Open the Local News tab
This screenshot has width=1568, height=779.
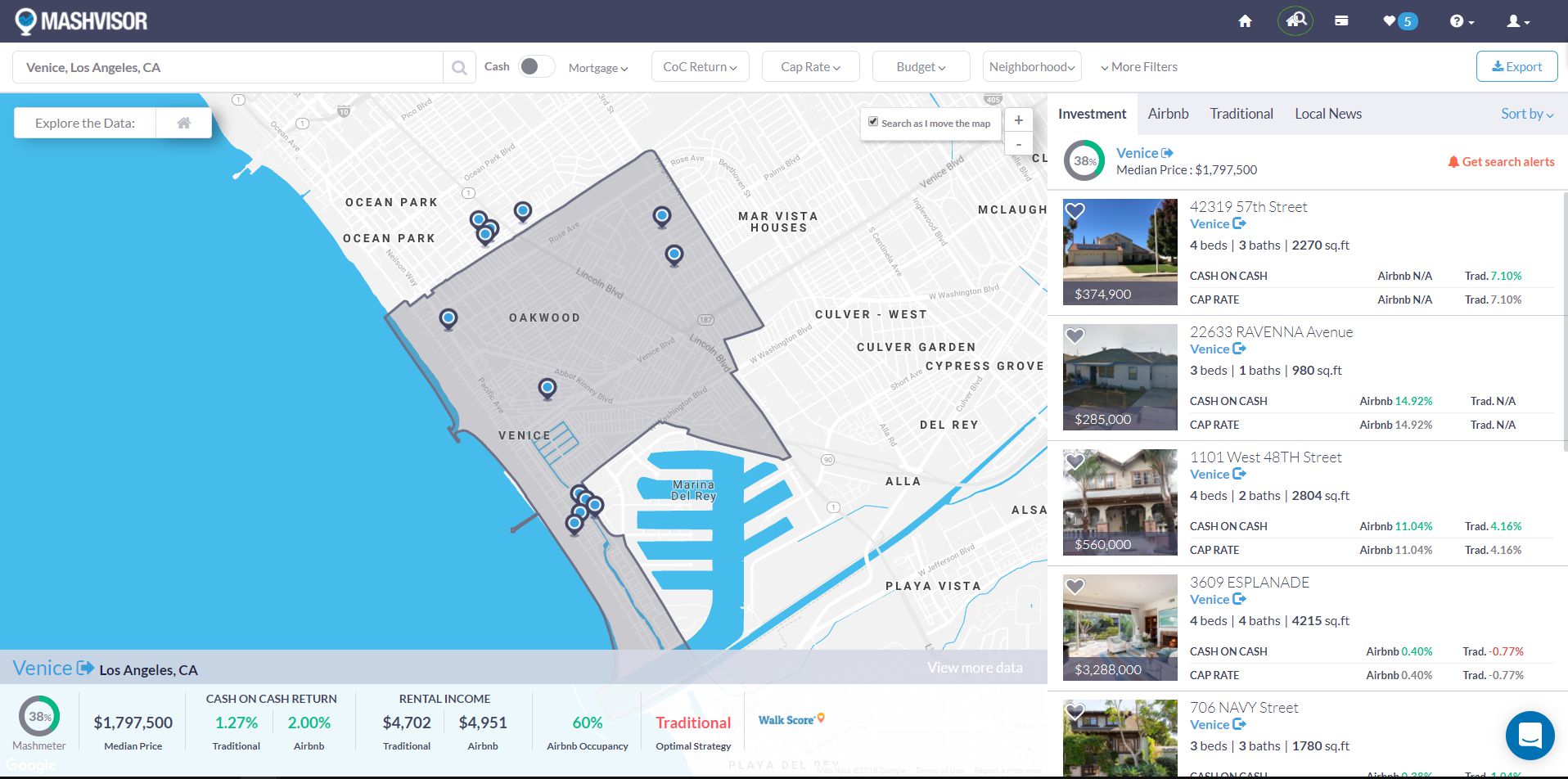1327,114
